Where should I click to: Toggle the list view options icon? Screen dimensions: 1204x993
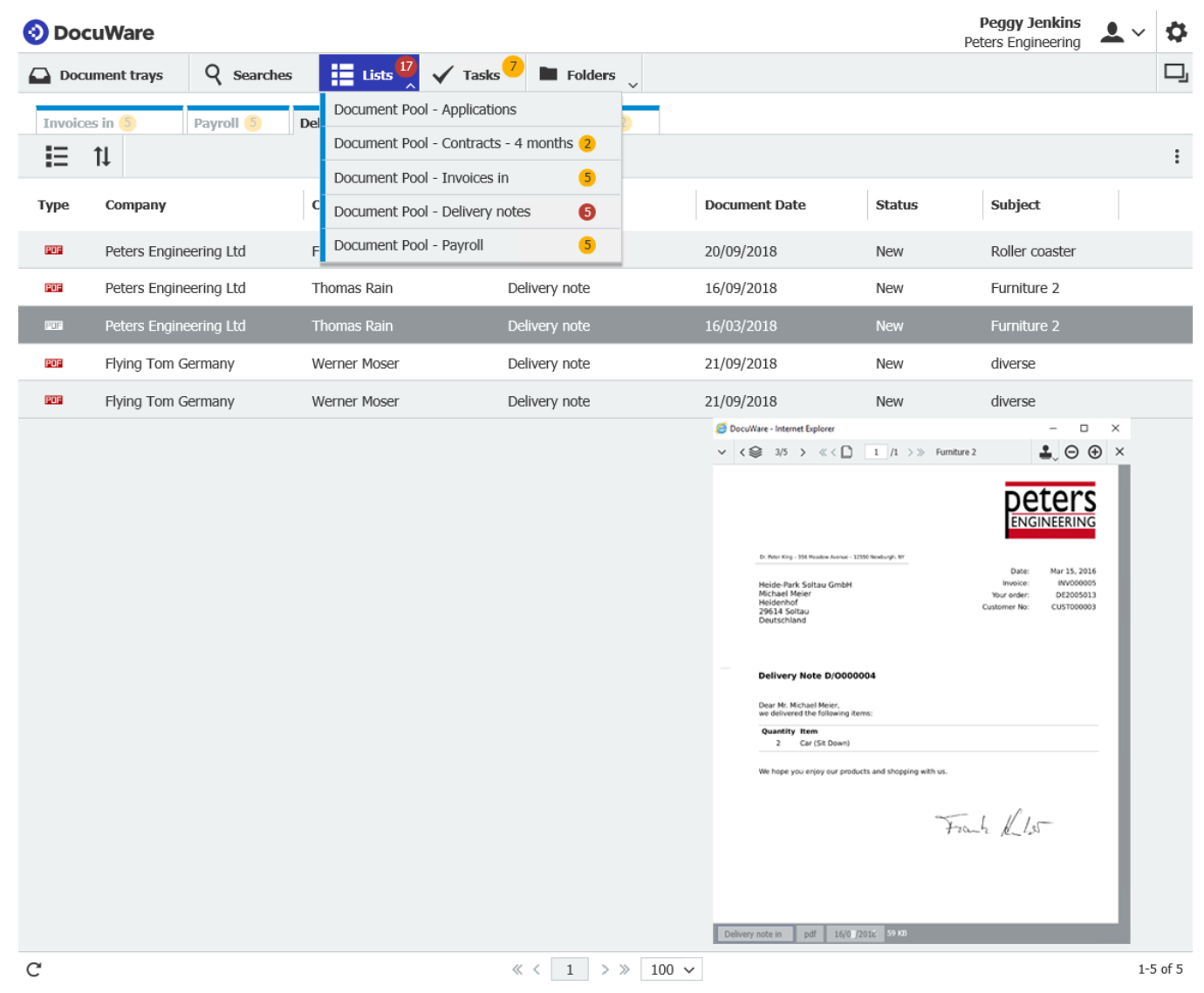pyautogui.click(x=57, y=156)
